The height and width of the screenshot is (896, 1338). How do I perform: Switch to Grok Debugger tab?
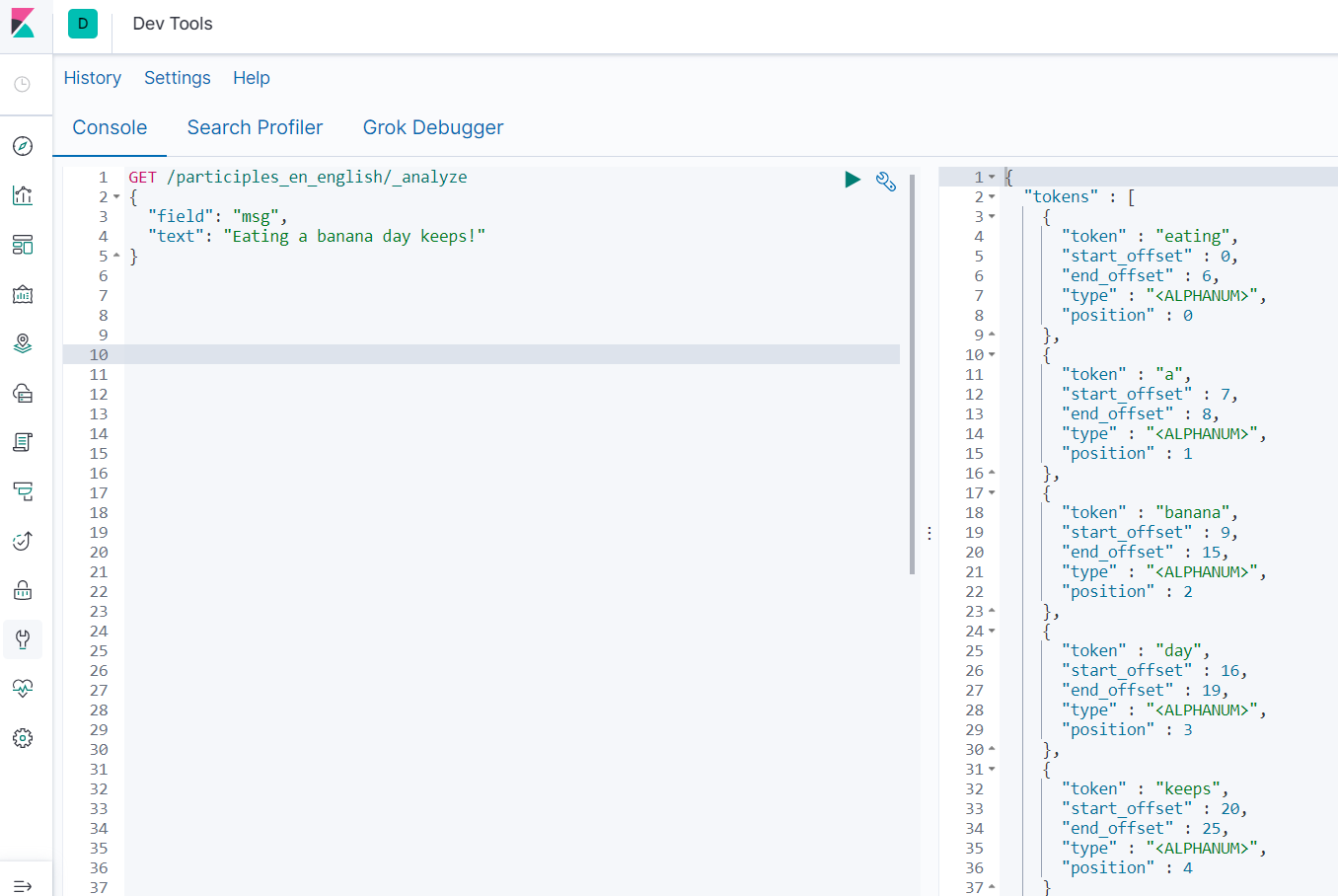pyautogui.click(x=433, y=127)
